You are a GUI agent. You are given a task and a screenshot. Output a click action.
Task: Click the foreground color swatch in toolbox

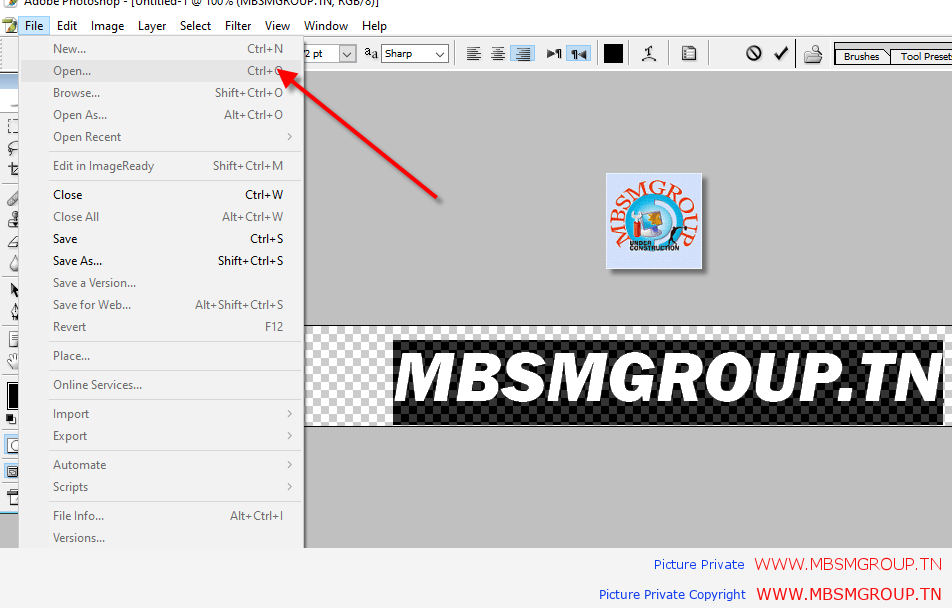12,396
